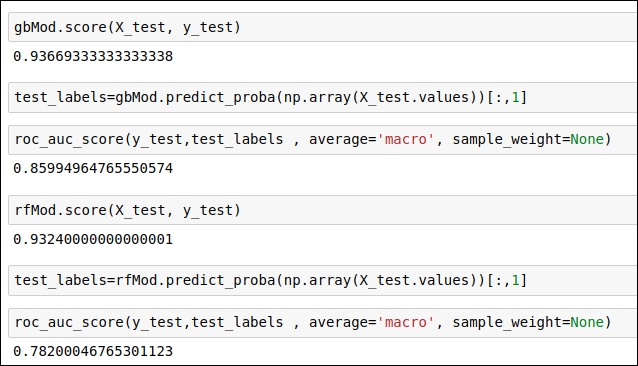Click the rfMod.score(X_test, y_test) code cell
The height and width of the screenshot is (366, 638).
click(x=323, y=210)
